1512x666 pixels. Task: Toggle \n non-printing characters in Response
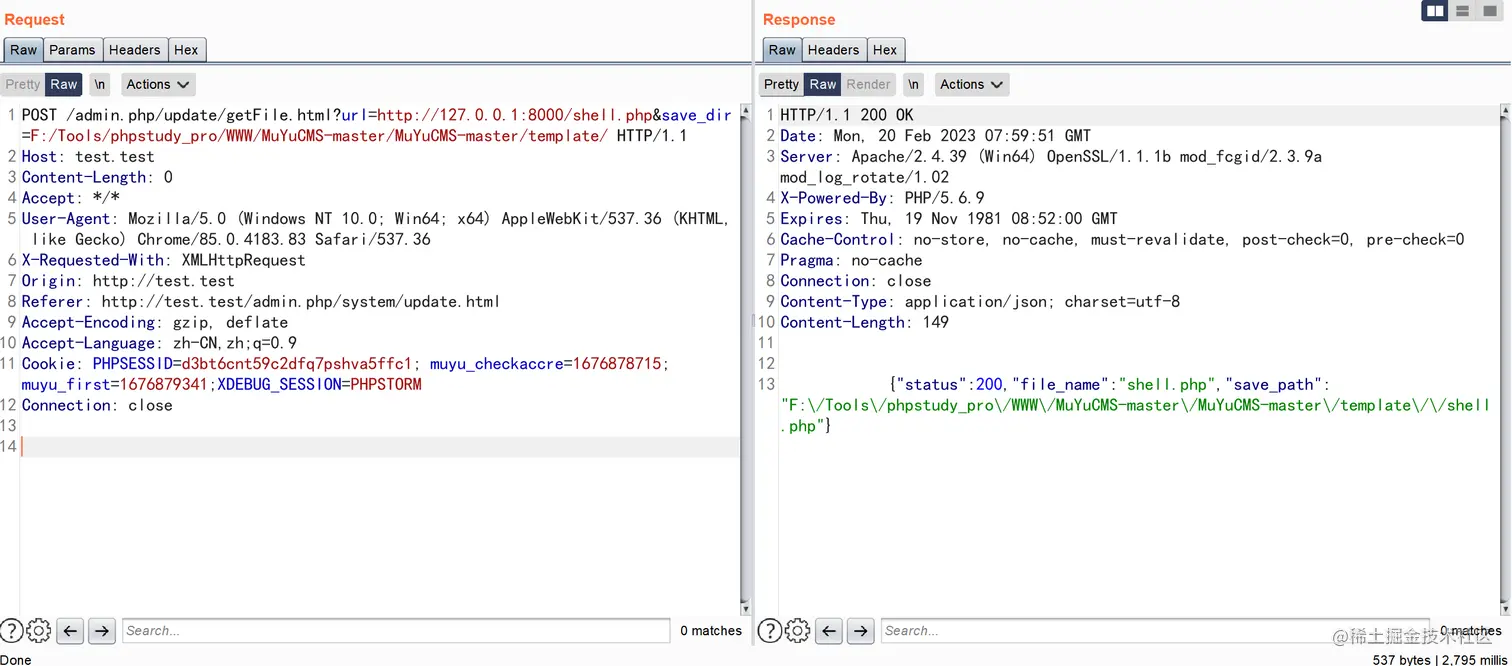coord(913,84)
